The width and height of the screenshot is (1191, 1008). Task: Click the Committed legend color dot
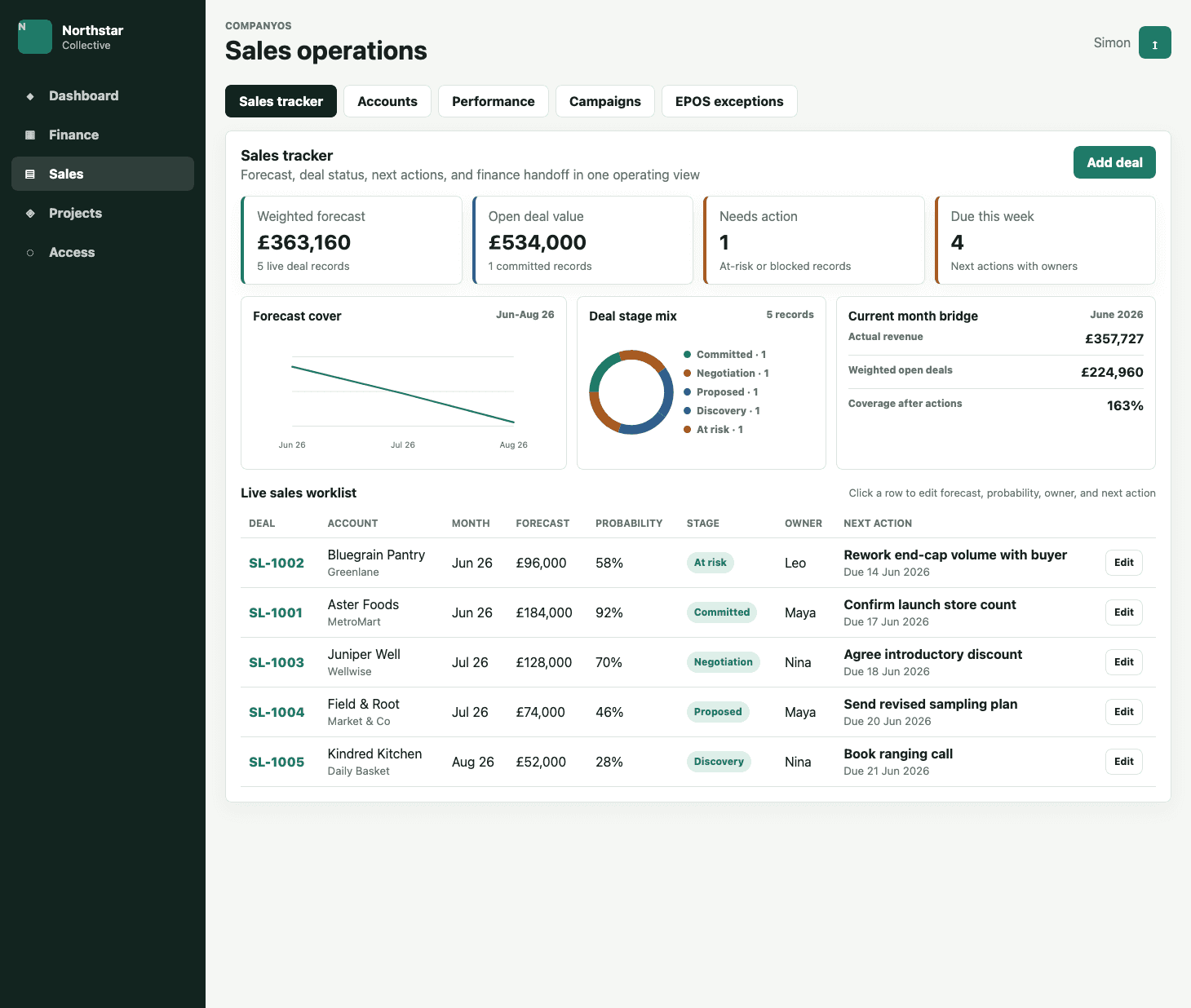coord(688,355)
